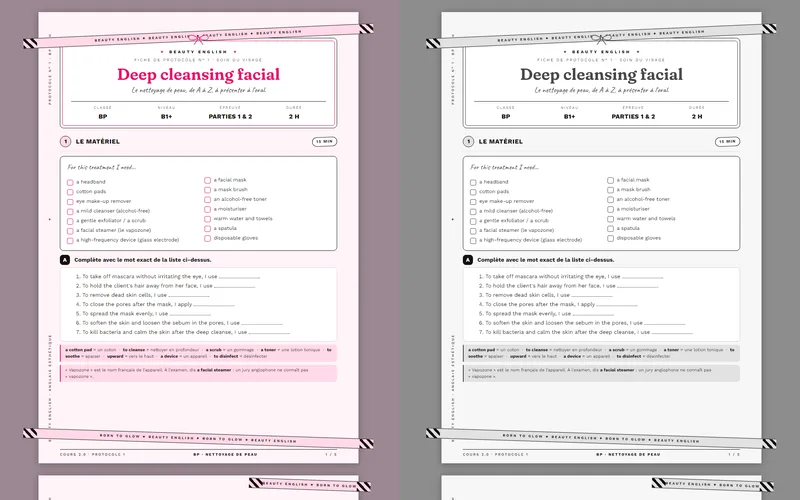The image size is (800, 500).
Task: Click circled number 1 beside gray 'LE MATÉRIEL'
Action: click(468, 141)
